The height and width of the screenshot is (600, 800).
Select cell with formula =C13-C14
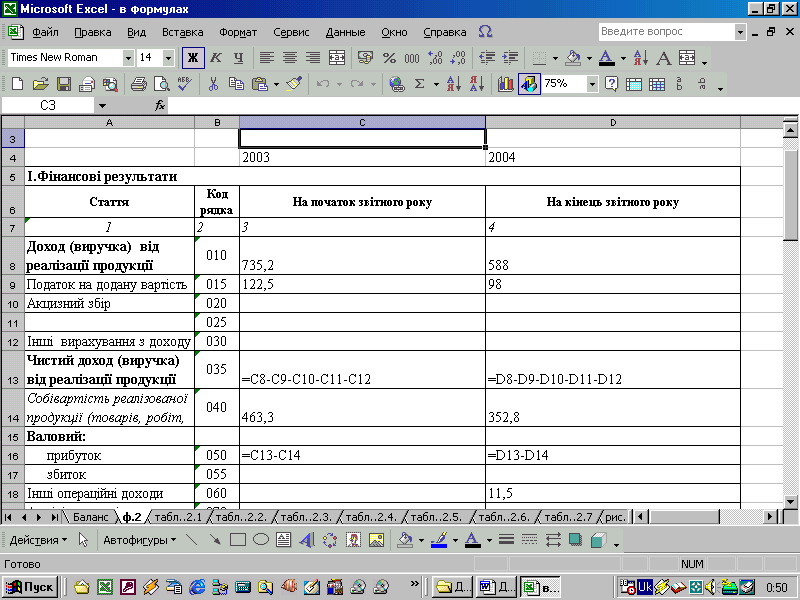coord(362,455)
